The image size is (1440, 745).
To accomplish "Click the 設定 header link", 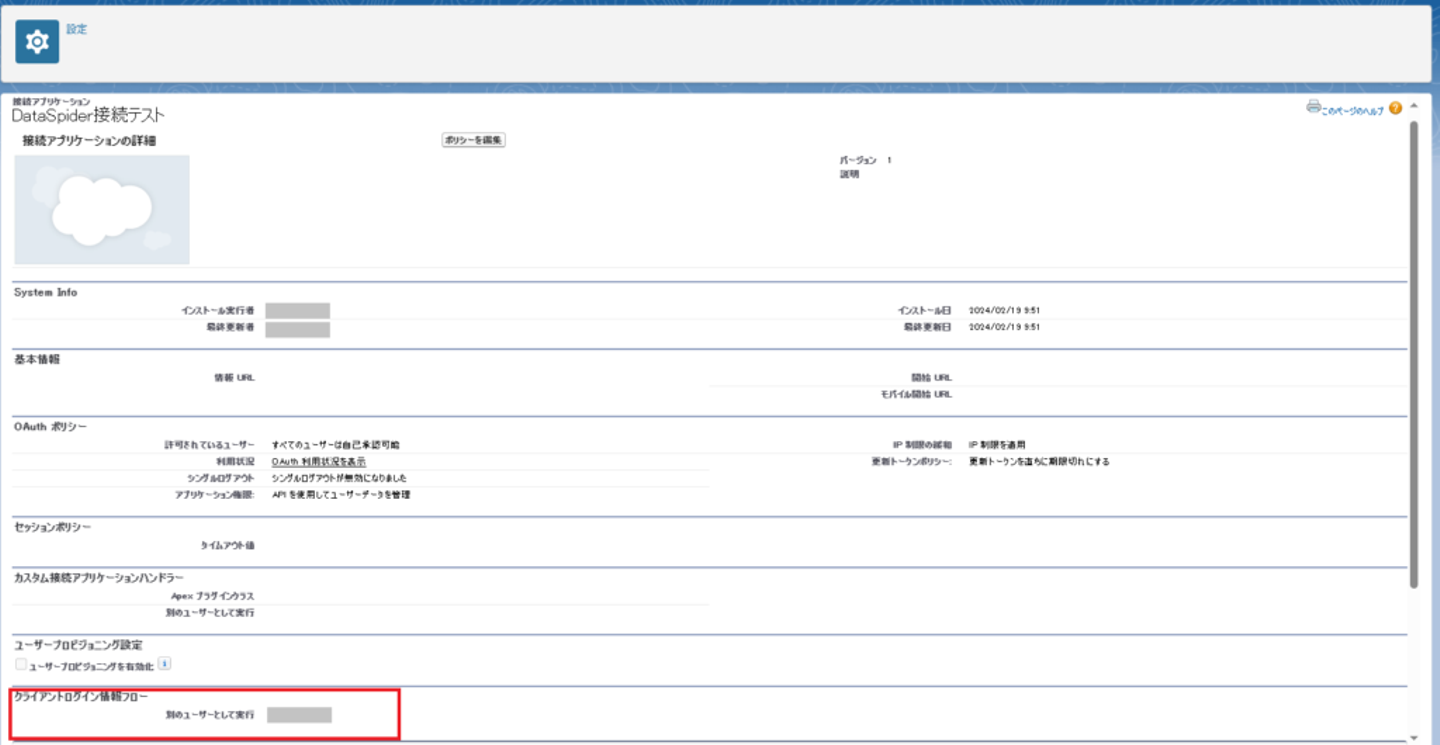I will pos(77,29).
